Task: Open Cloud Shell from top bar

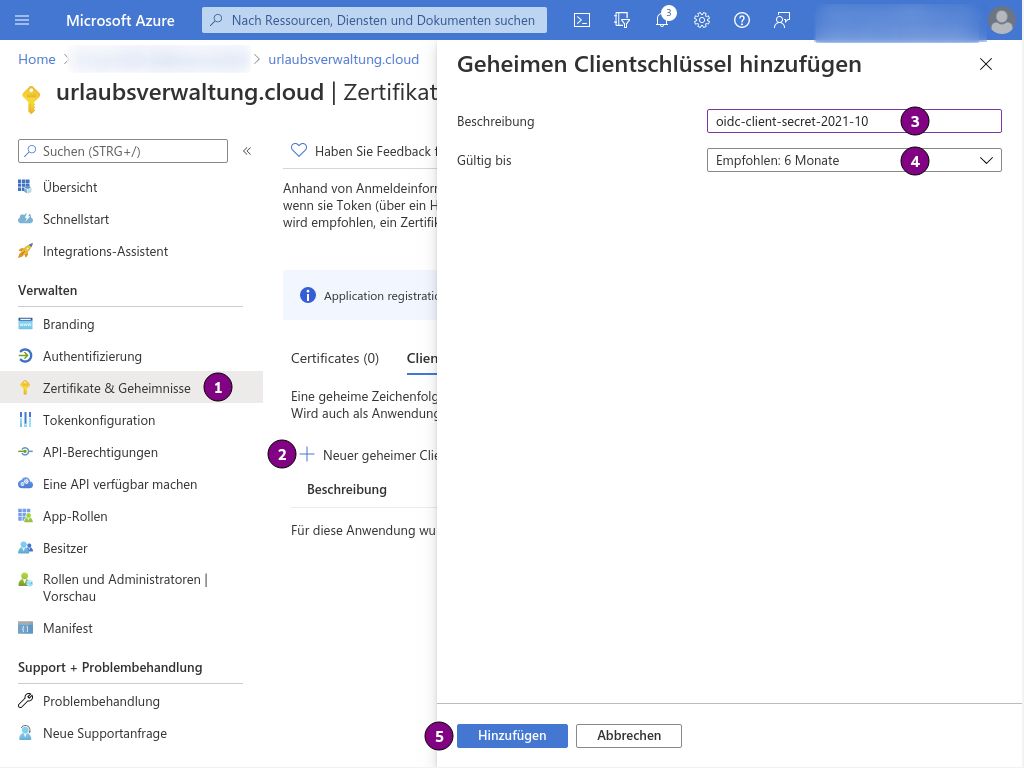Action: pos(581,20)
